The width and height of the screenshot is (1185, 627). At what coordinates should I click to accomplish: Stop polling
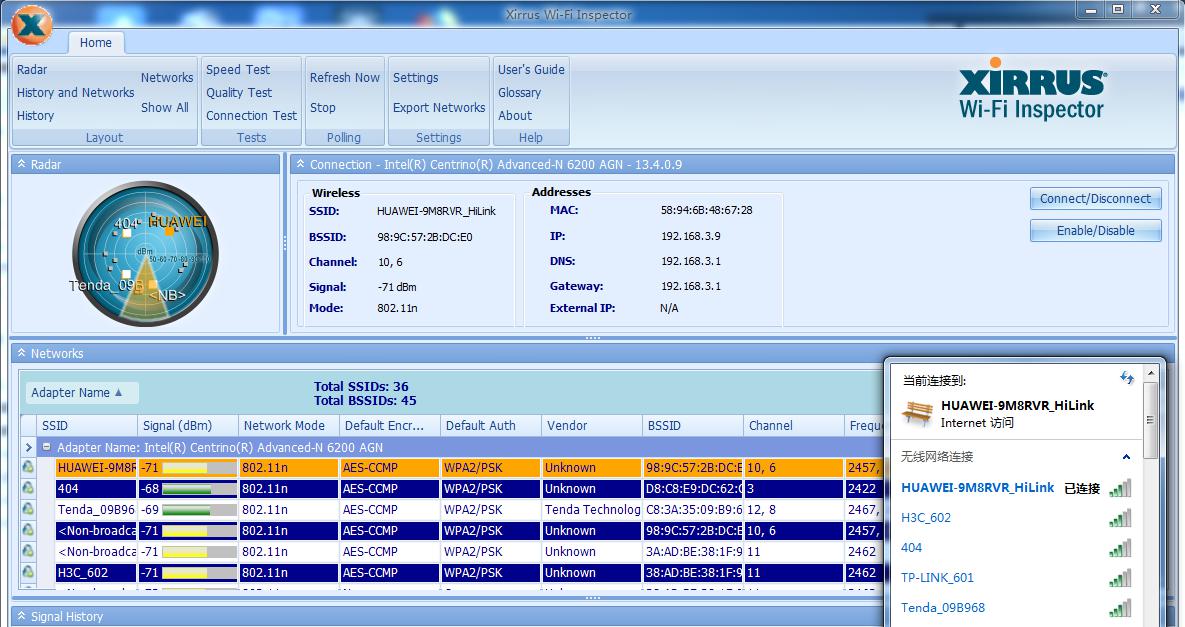pos(323,107)
